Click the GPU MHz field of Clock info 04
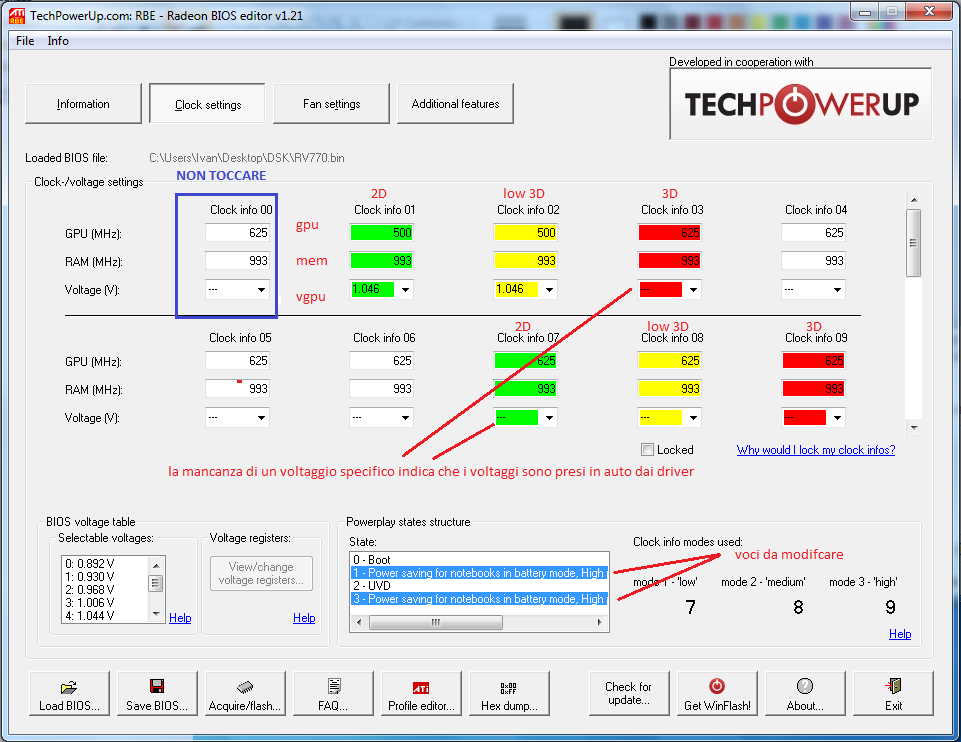Viewport: 961px width, 742px height. click(x=813, y=233)
